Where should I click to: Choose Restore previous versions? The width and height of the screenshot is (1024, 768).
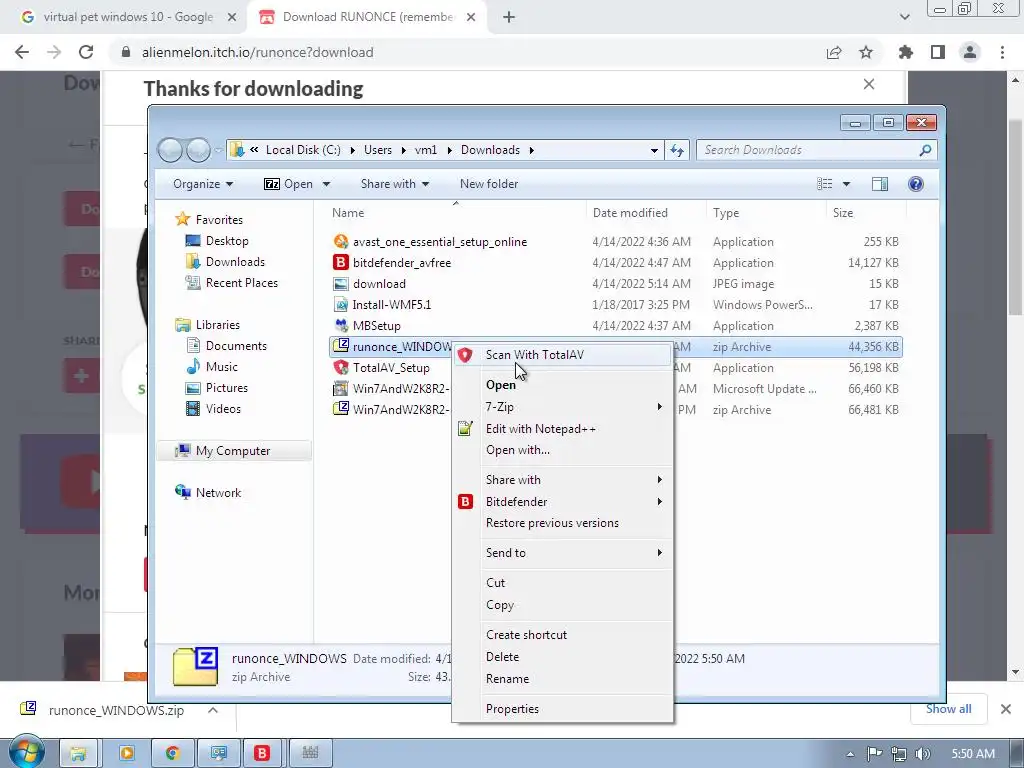click(563, 523)
